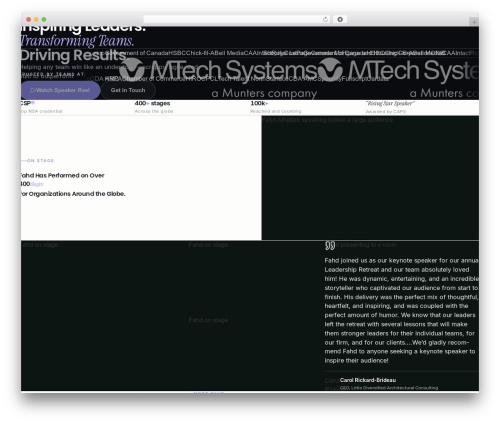The width and height of the screenshot is (500, 423).
Task: Click the Rising Star Speaker award text
Action: [x=390, y=104]
